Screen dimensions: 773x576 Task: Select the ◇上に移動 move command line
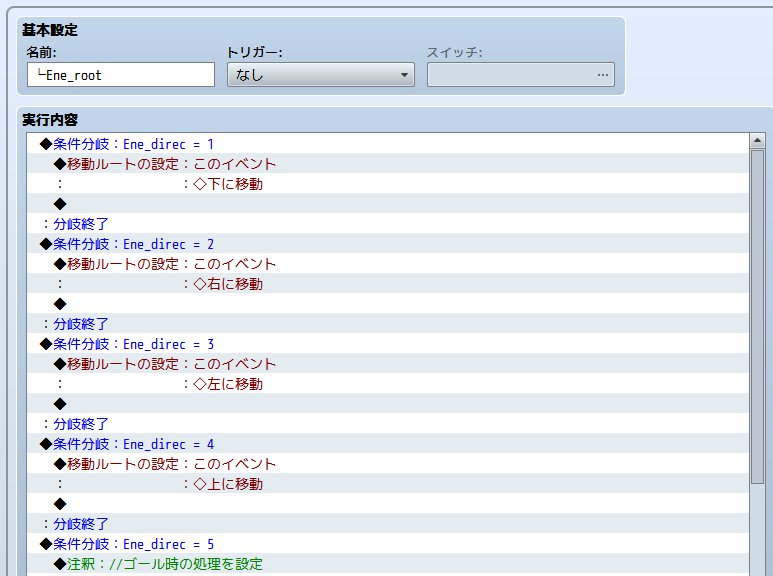[x=388, y=484]
